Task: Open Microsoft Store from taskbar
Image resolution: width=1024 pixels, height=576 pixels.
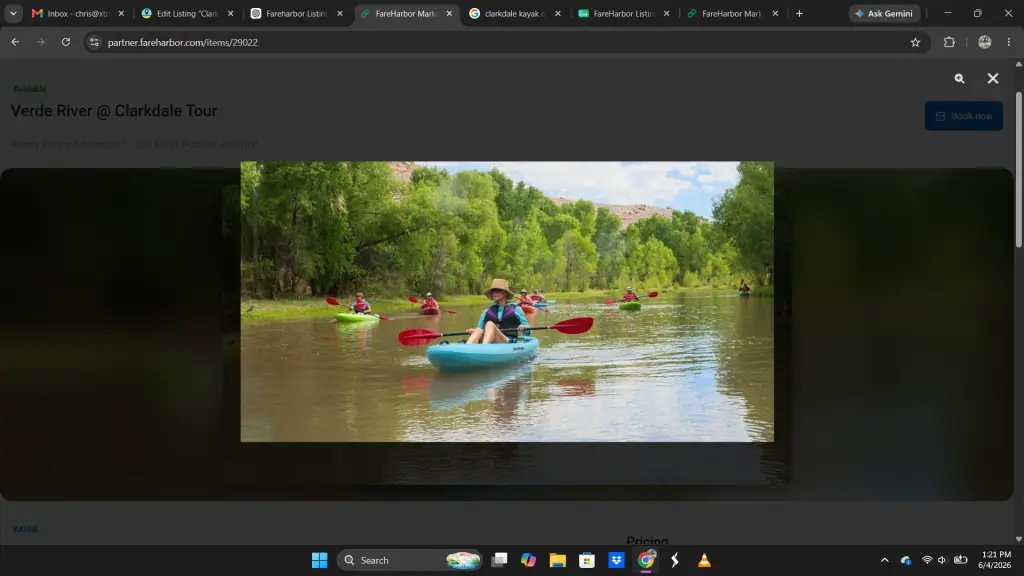Action: pyautogui.click(x=587, y=560)
